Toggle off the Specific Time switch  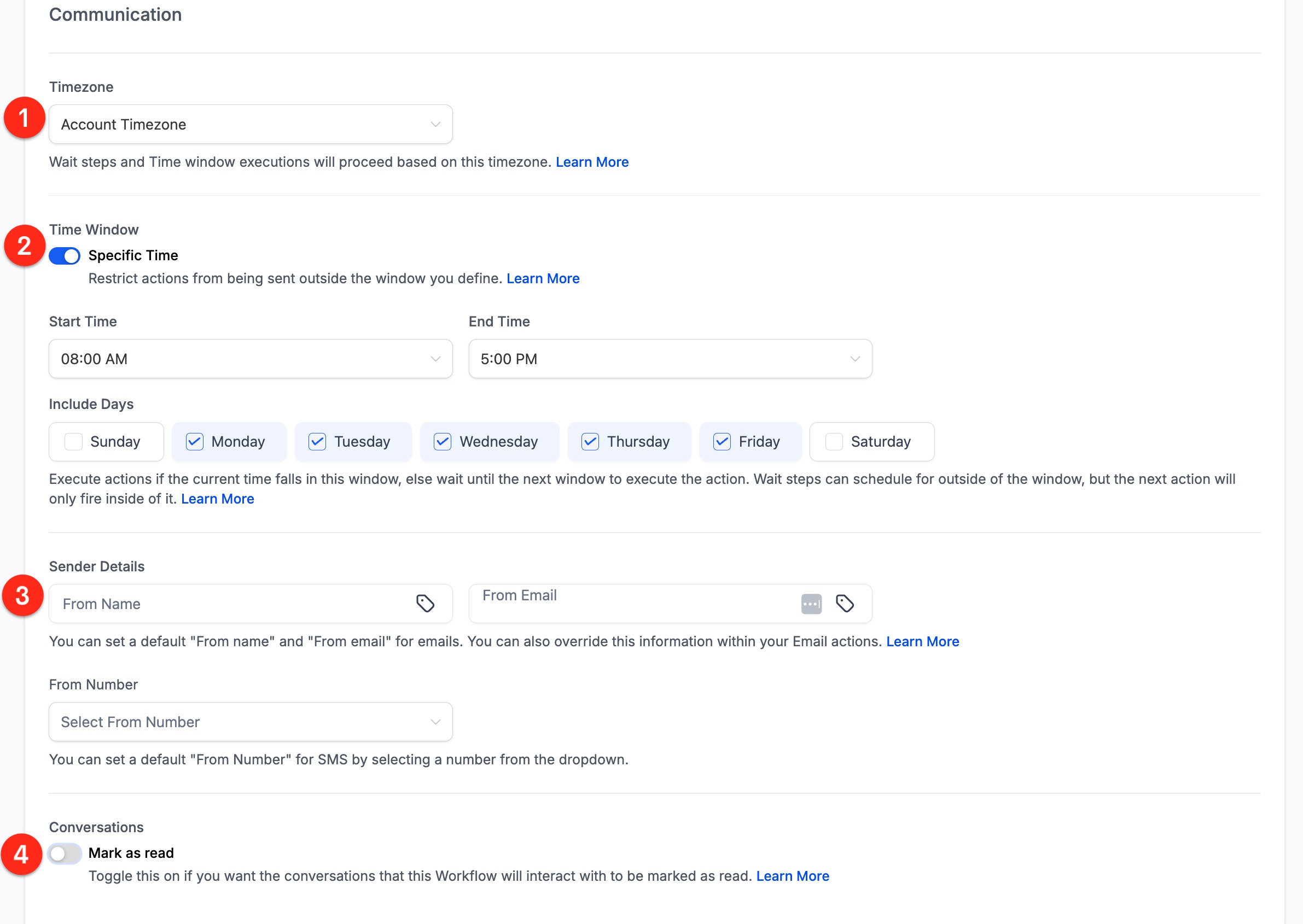coord(65,256)
